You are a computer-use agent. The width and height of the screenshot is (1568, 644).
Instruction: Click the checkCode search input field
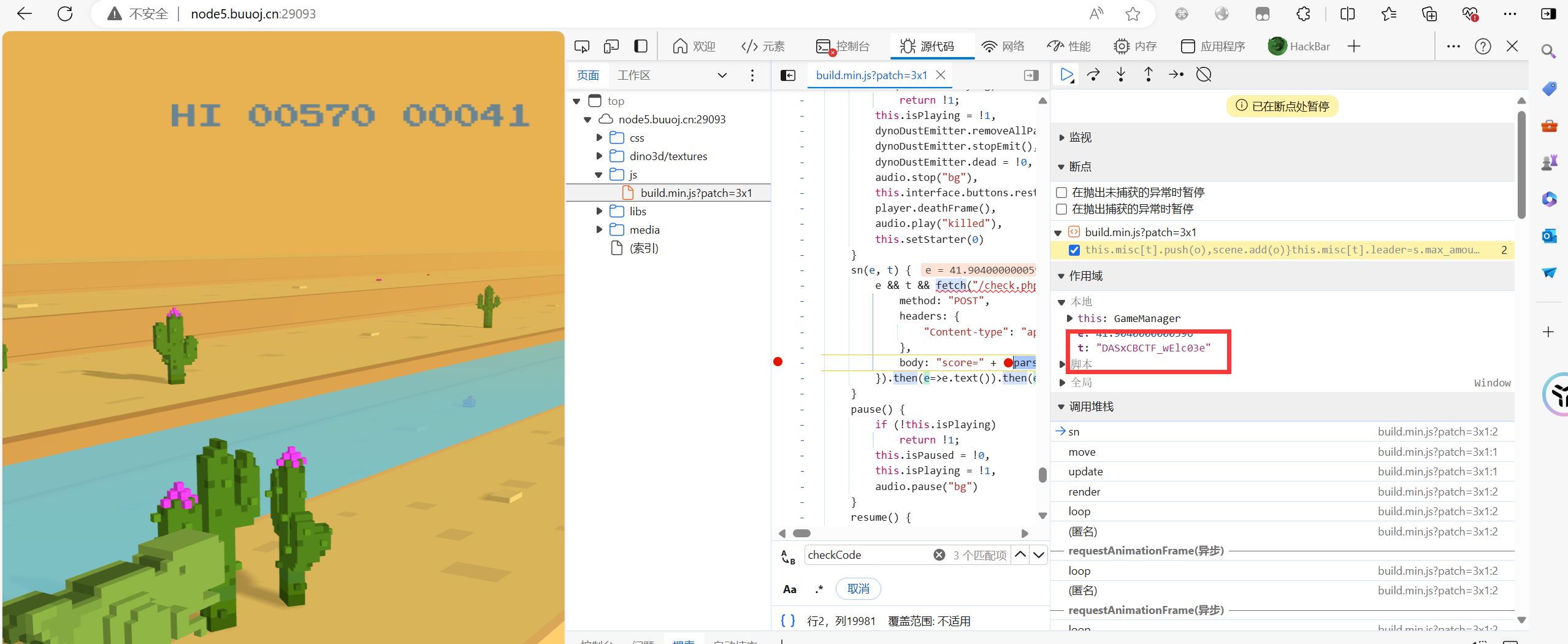click(867, 554)
